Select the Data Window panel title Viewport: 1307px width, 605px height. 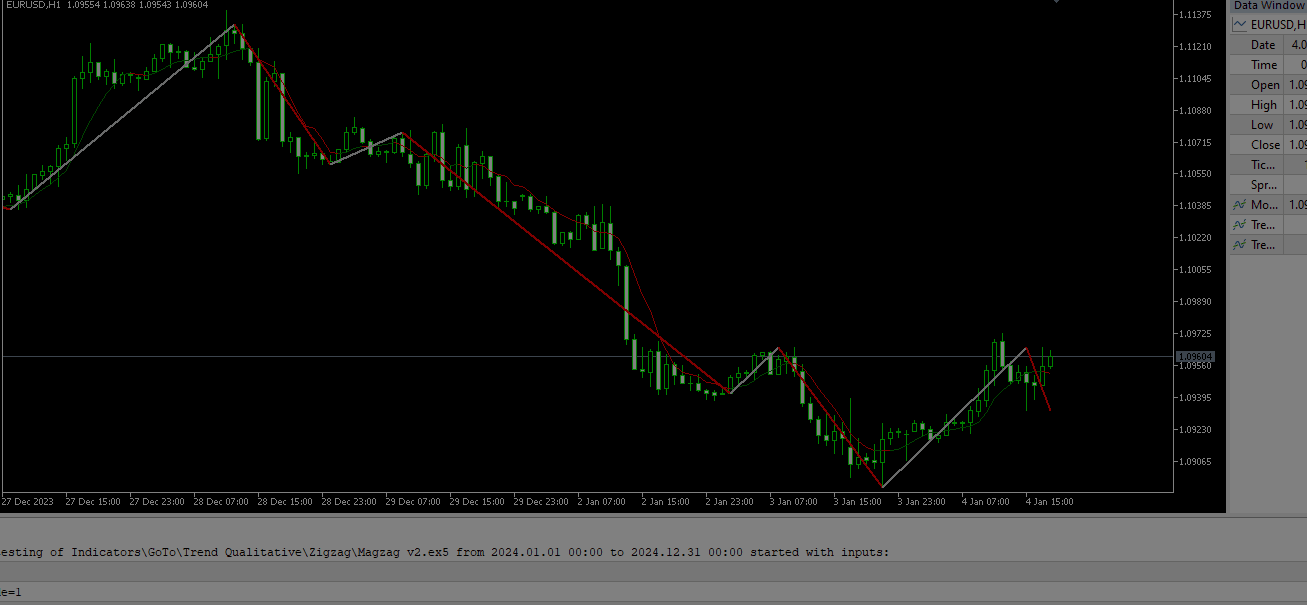[x=1268, y=6]
